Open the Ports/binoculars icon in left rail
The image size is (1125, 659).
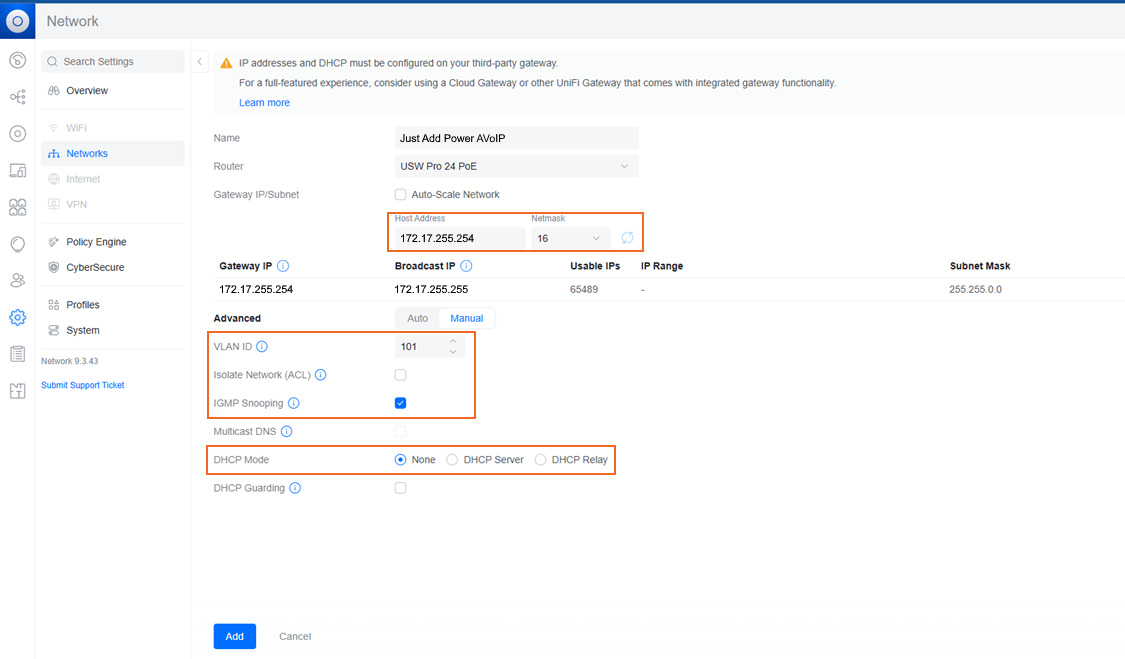17,207
